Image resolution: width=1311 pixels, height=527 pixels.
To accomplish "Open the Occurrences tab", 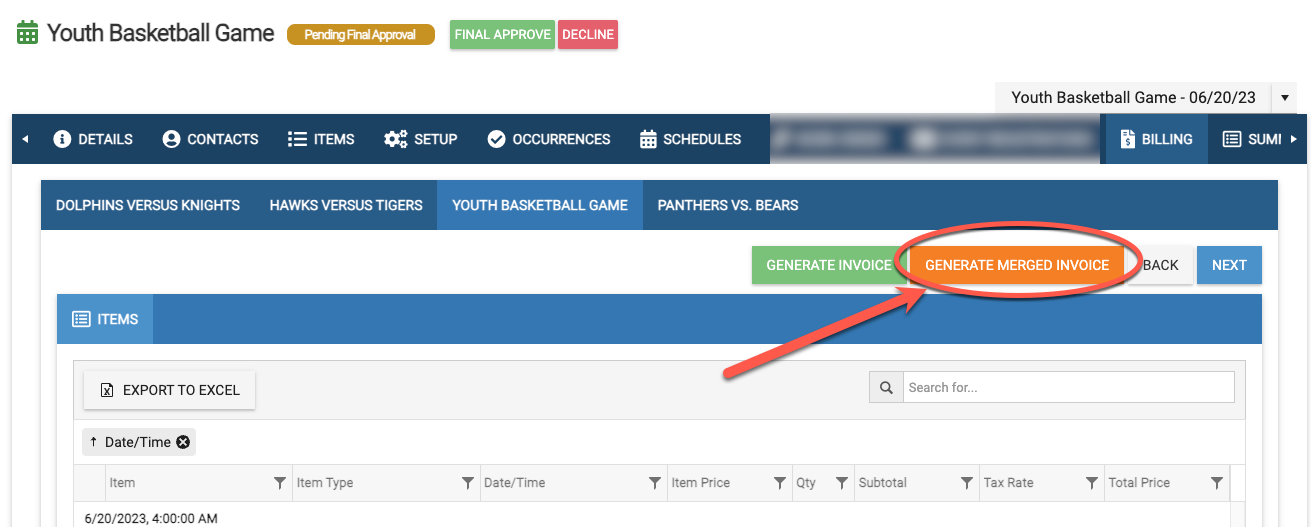I will tap(549, 139).
